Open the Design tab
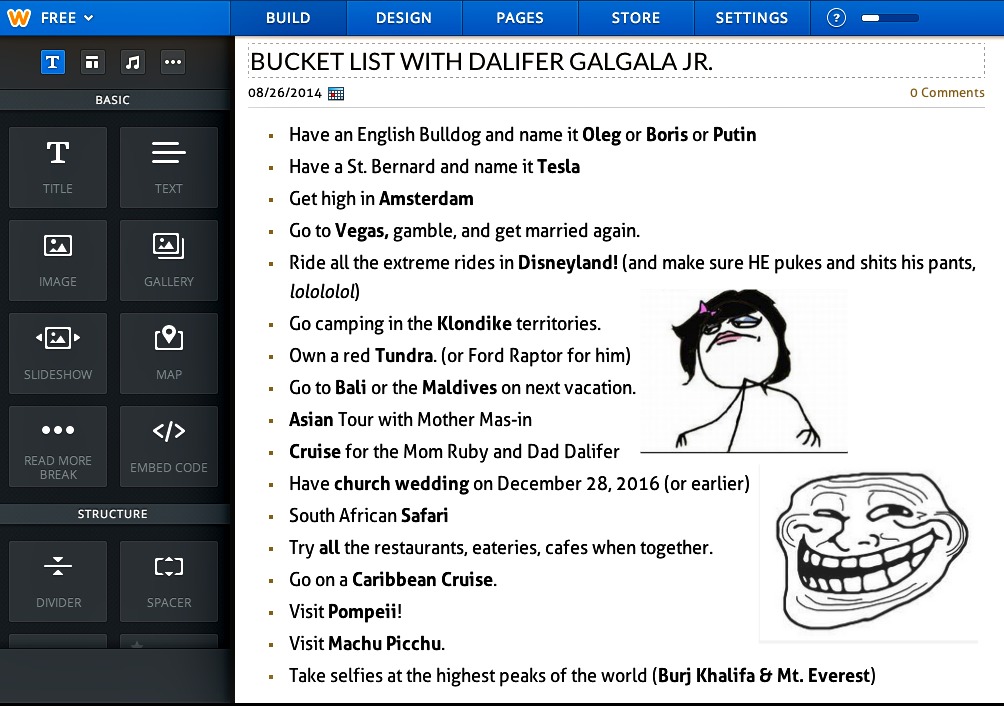Image resolution: width=1004 pixels, height=706 pixels. (404, 18)
